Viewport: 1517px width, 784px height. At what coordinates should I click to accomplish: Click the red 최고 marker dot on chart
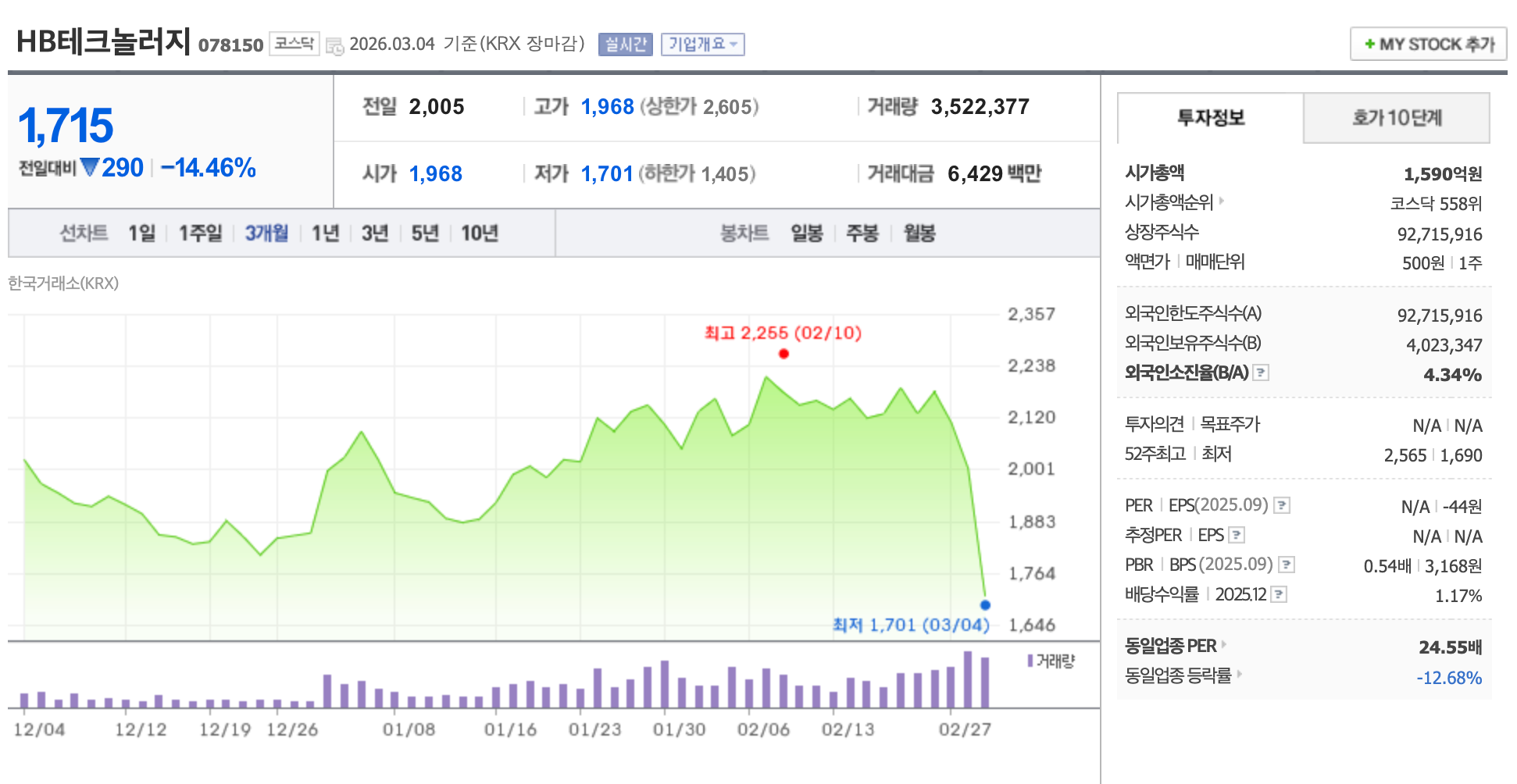click(x=783, y=354)
